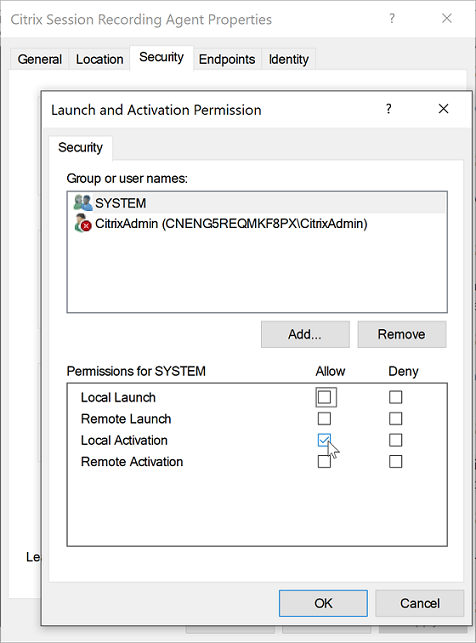This screenshot has height=643, width=476.
Task: Click the help icon of Citrix Session Recording Agent Properties
Action: pyautogui.click(x=392, y=18)
